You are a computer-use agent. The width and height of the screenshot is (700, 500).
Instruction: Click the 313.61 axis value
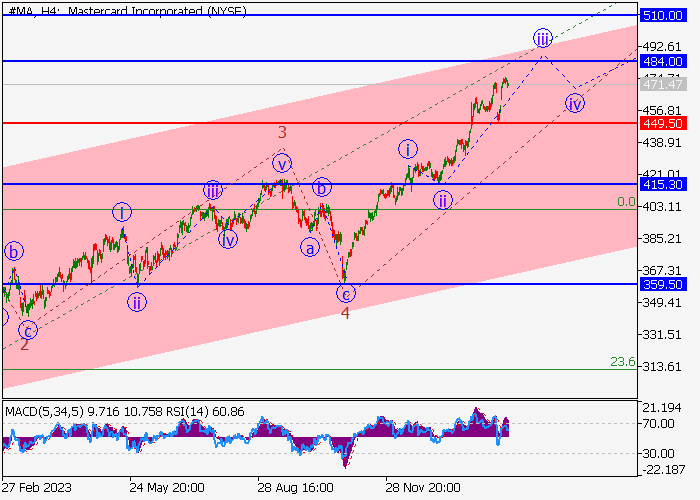pos(662,367)
